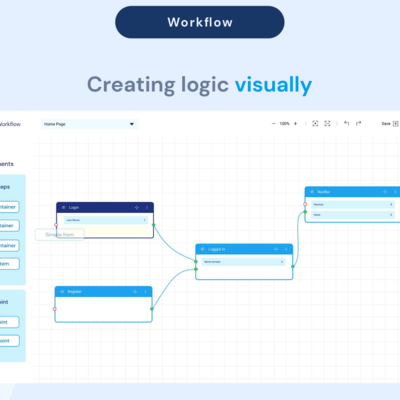The height and width of the screenshot is (400, 400).
Task: Redo the last action
Action: click(358, 124)
